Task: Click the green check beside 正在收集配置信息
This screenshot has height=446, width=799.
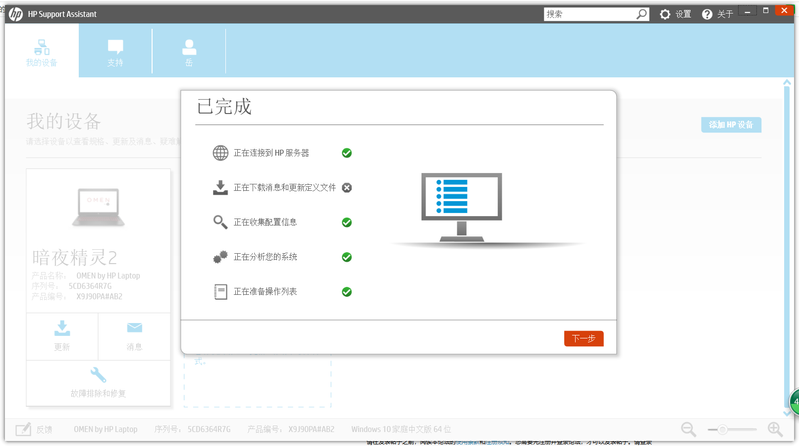Action: 347,222
